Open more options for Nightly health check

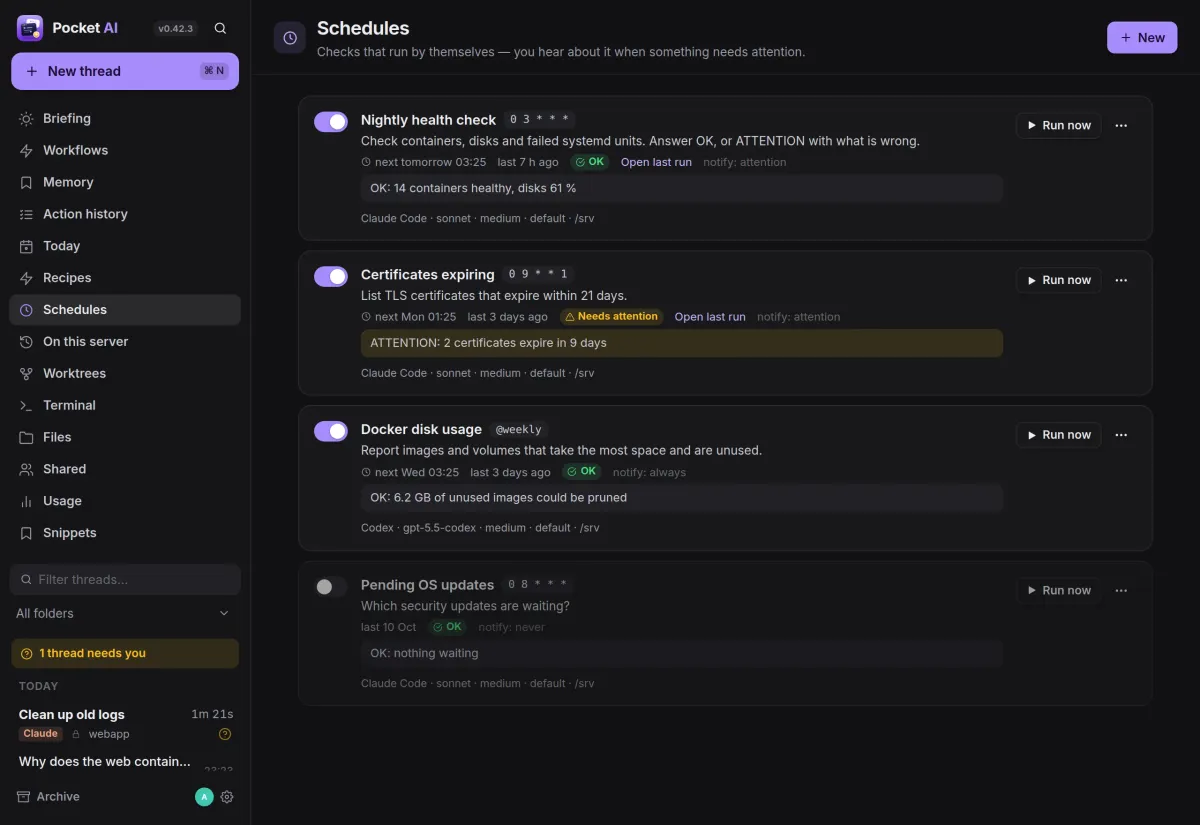(x=1121, y=125)
